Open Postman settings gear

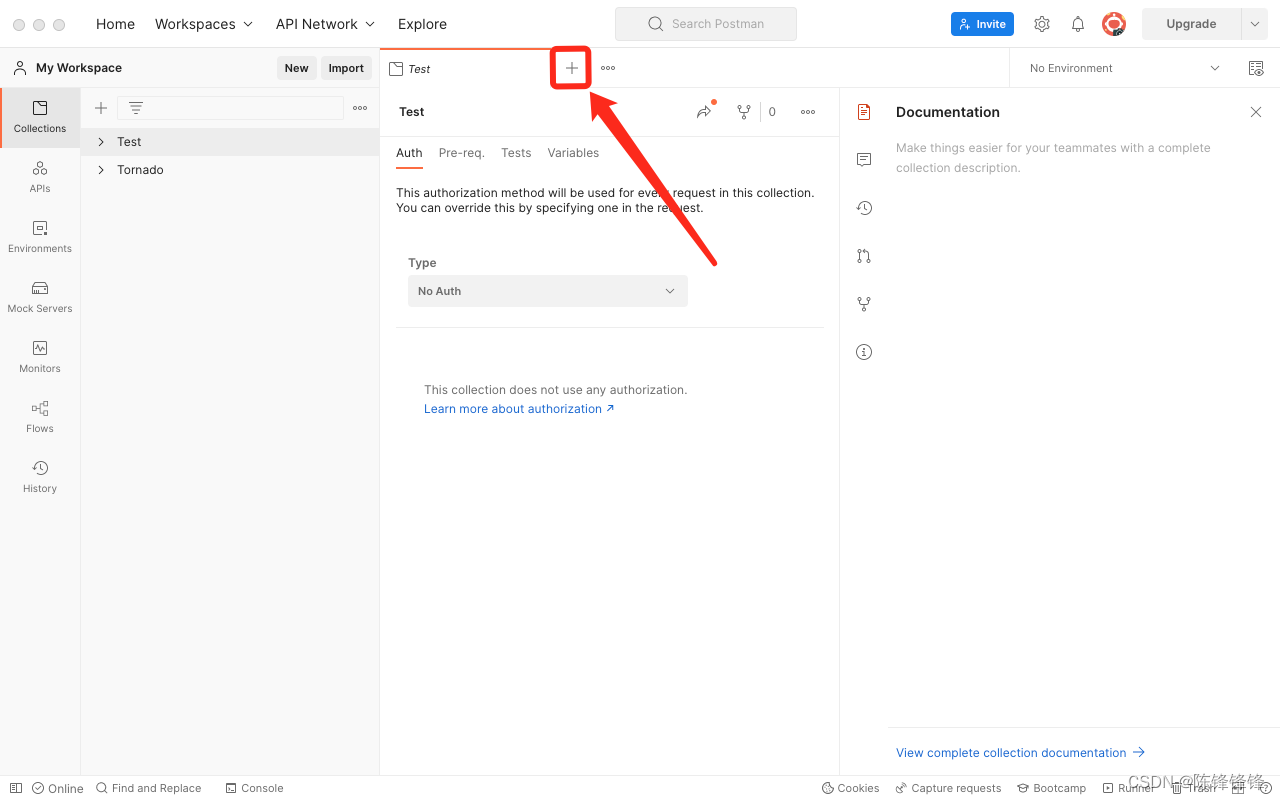(1042, 24)
